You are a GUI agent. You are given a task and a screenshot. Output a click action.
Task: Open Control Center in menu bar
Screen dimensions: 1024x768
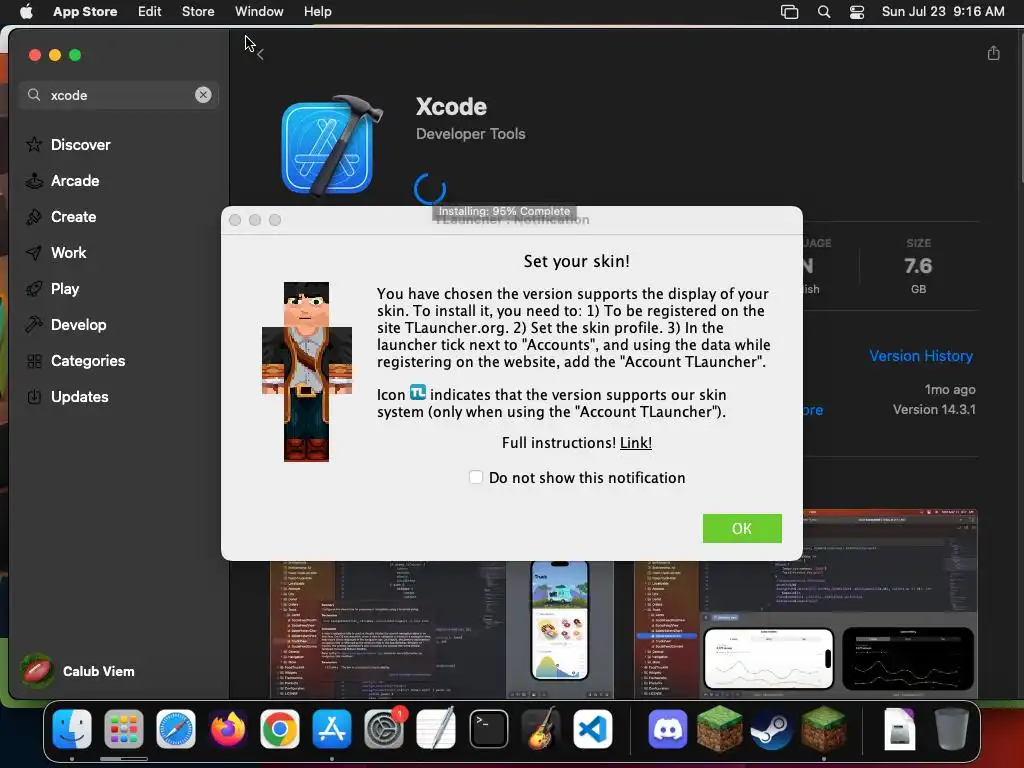coord(857,12)
